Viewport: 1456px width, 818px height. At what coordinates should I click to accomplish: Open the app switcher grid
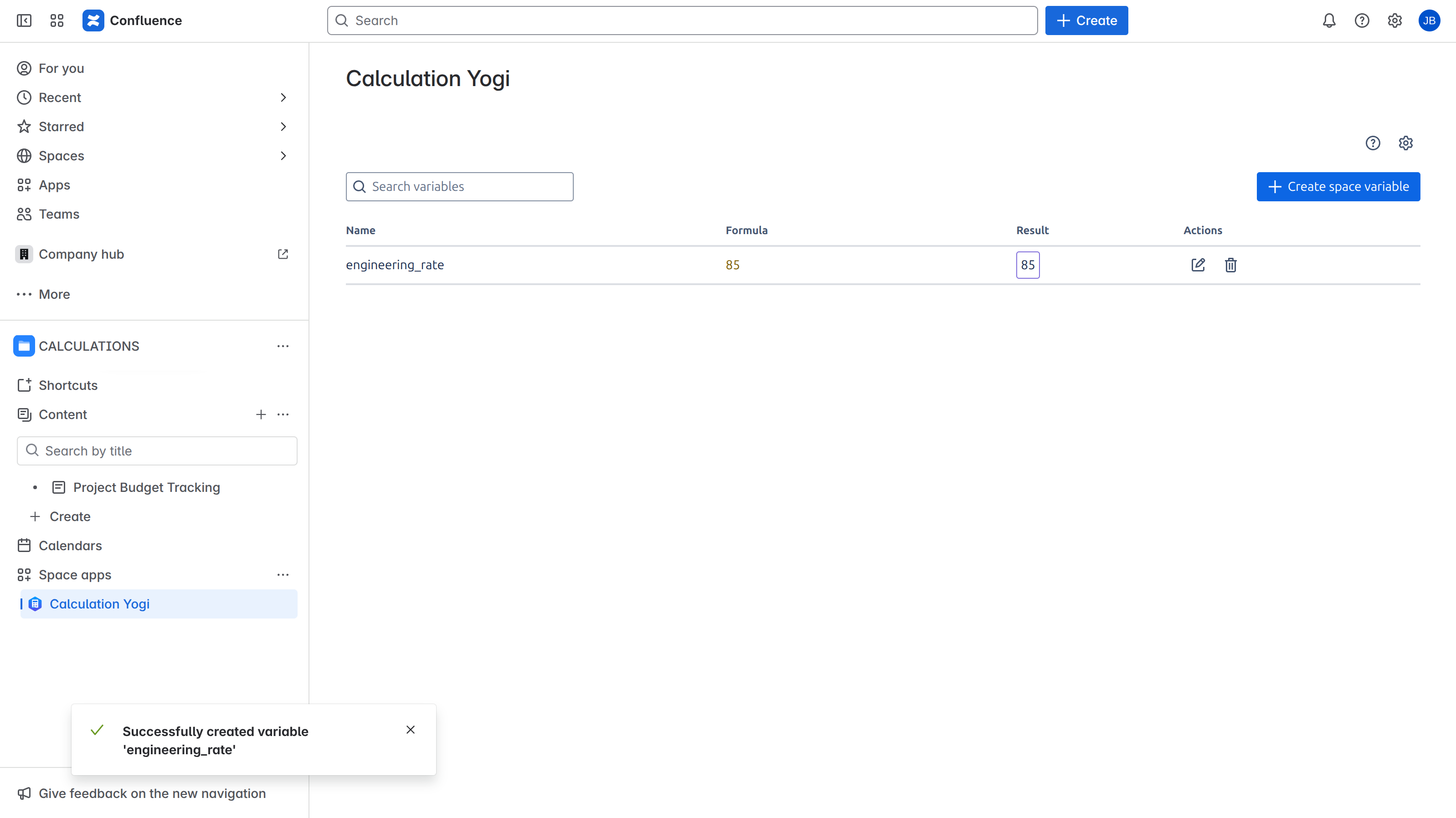[57, 21]
